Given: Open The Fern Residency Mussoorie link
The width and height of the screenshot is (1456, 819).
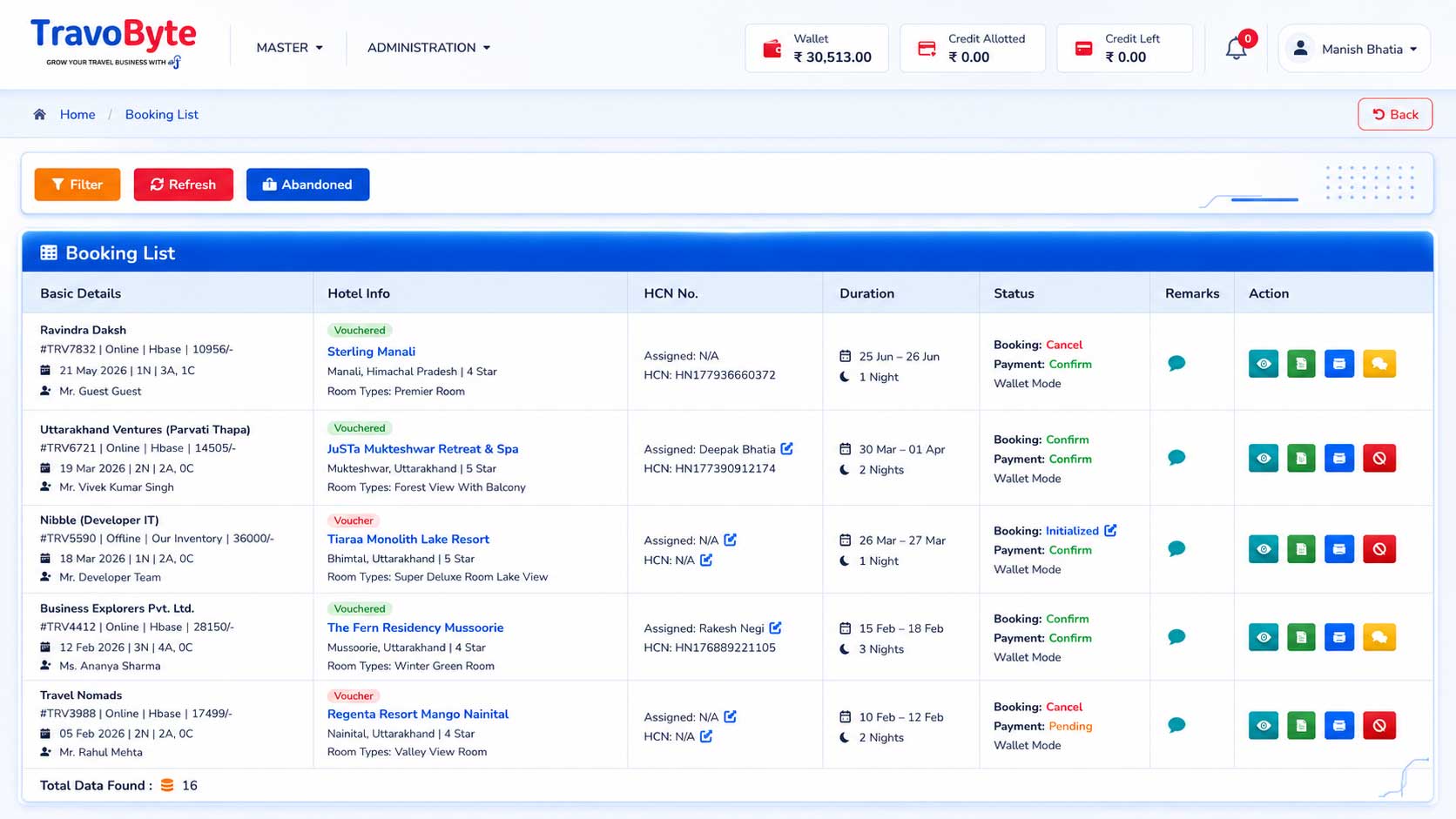Looking at the screenshot, I should [x=415, y=628].
